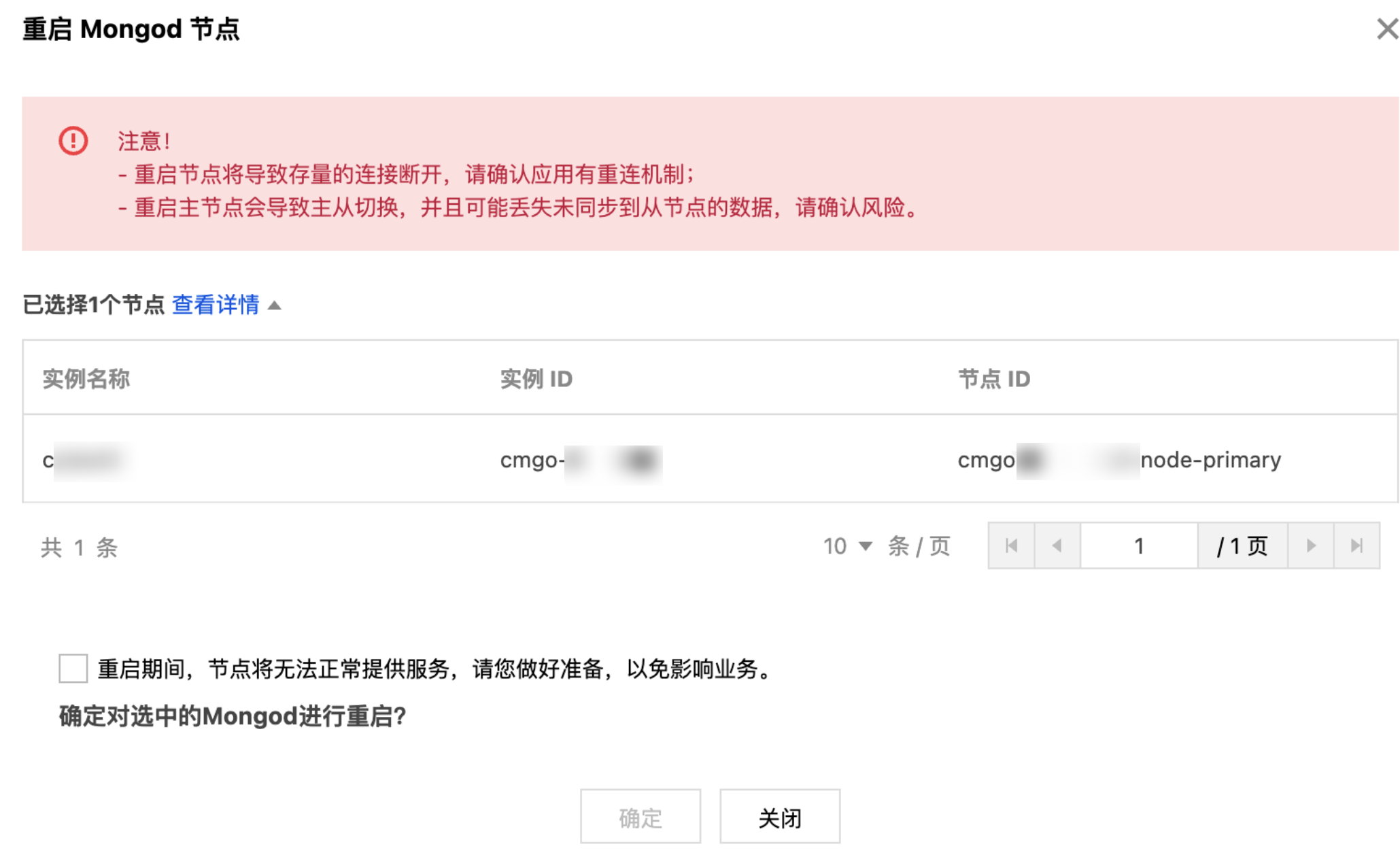This screenshot has width=1400, height=857.
Task: Go to previous page arrow icon
Action: tap(1057, 545)
